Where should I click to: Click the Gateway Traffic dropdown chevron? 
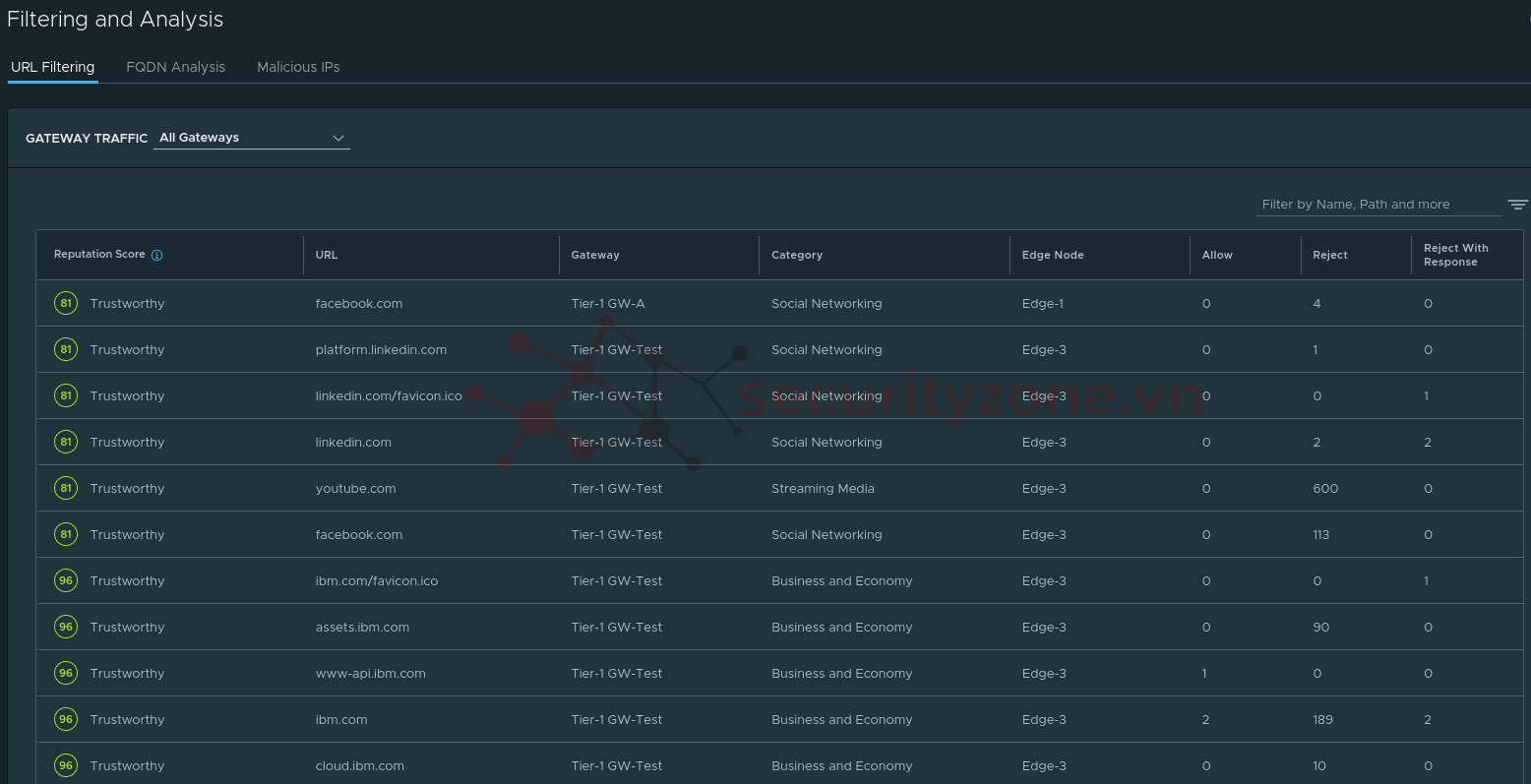338,138
